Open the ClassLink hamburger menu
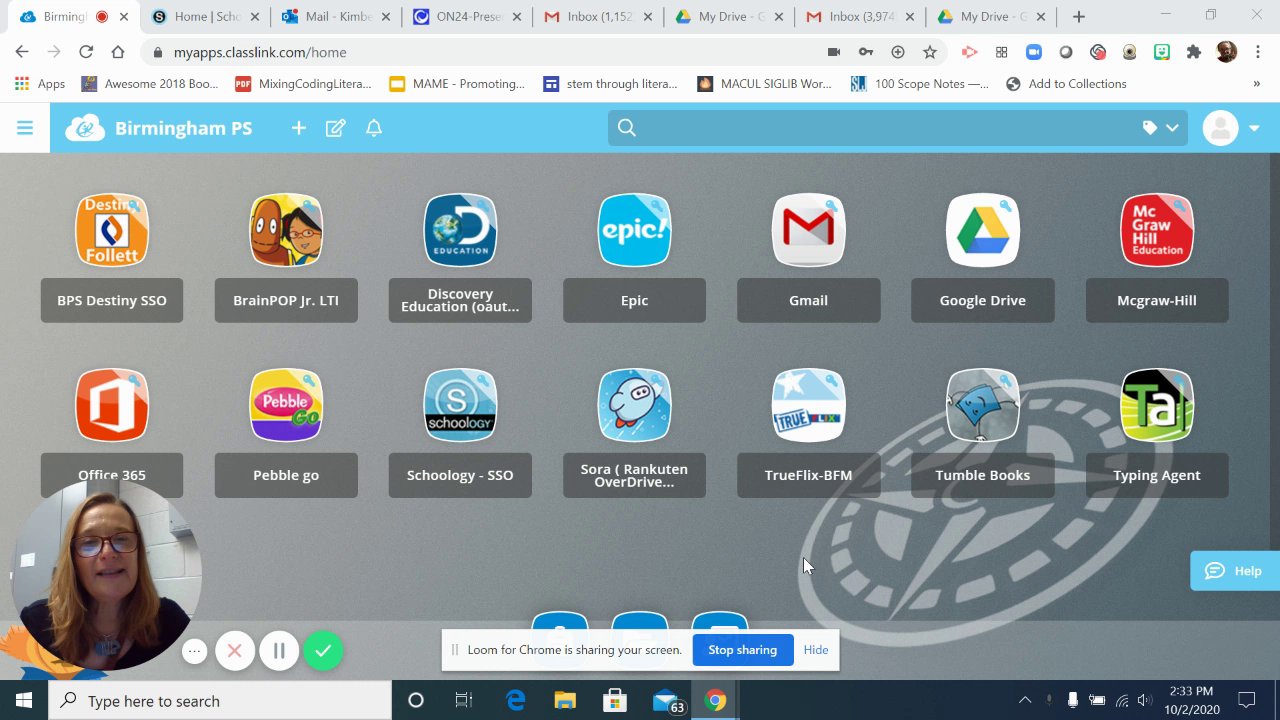The height and width of the screenshot is (720, 1280). pyautogui.click(x=25, y=128)
